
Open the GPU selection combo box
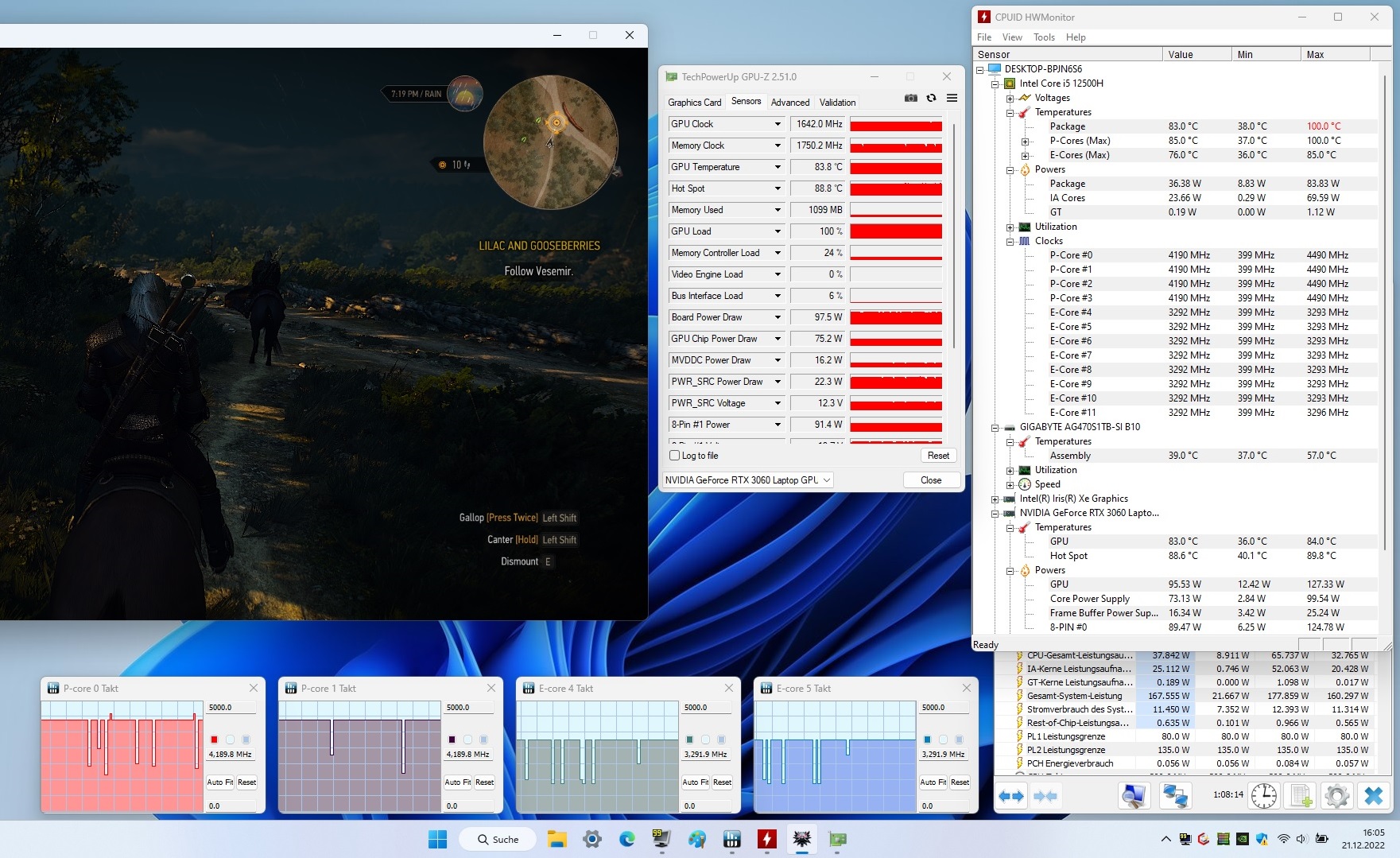(x=747, y=480)
